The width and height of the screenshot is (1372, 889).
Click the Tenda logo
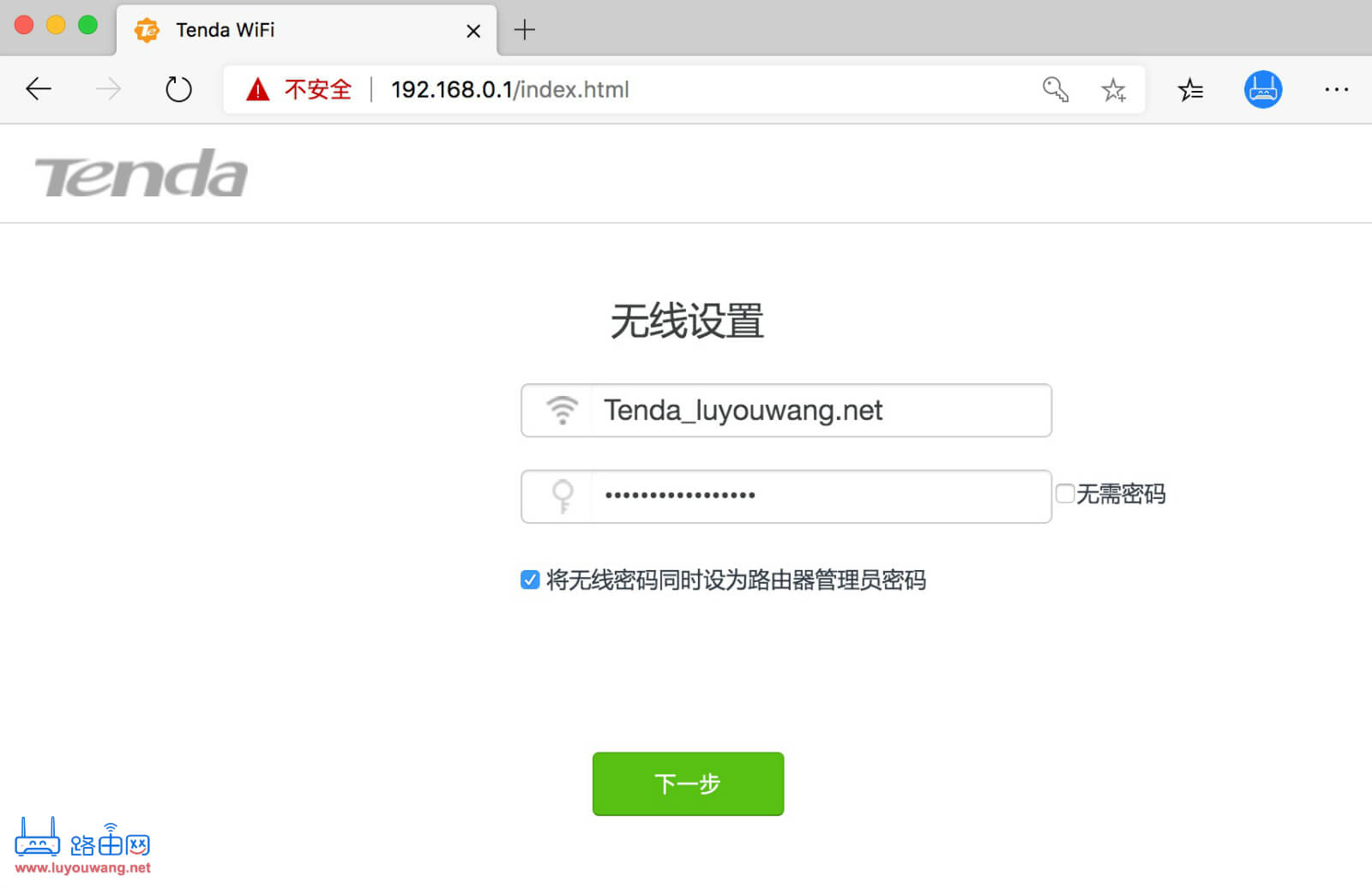click(x=141, y=173)
